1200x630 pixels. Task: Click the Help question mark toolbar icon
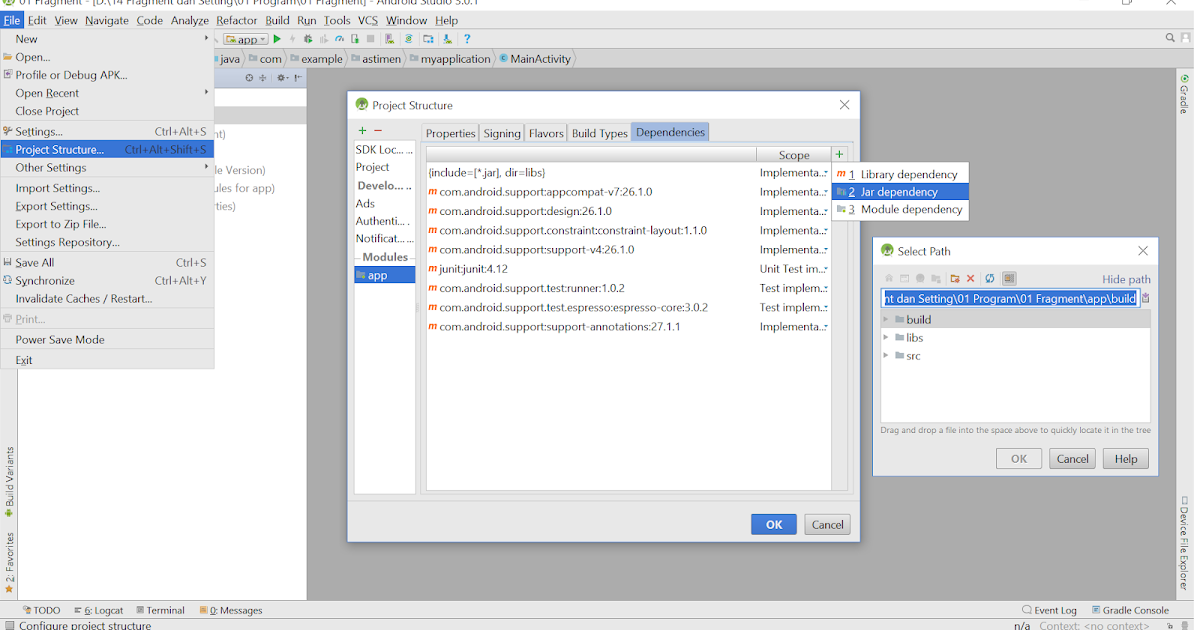(467, 39)
